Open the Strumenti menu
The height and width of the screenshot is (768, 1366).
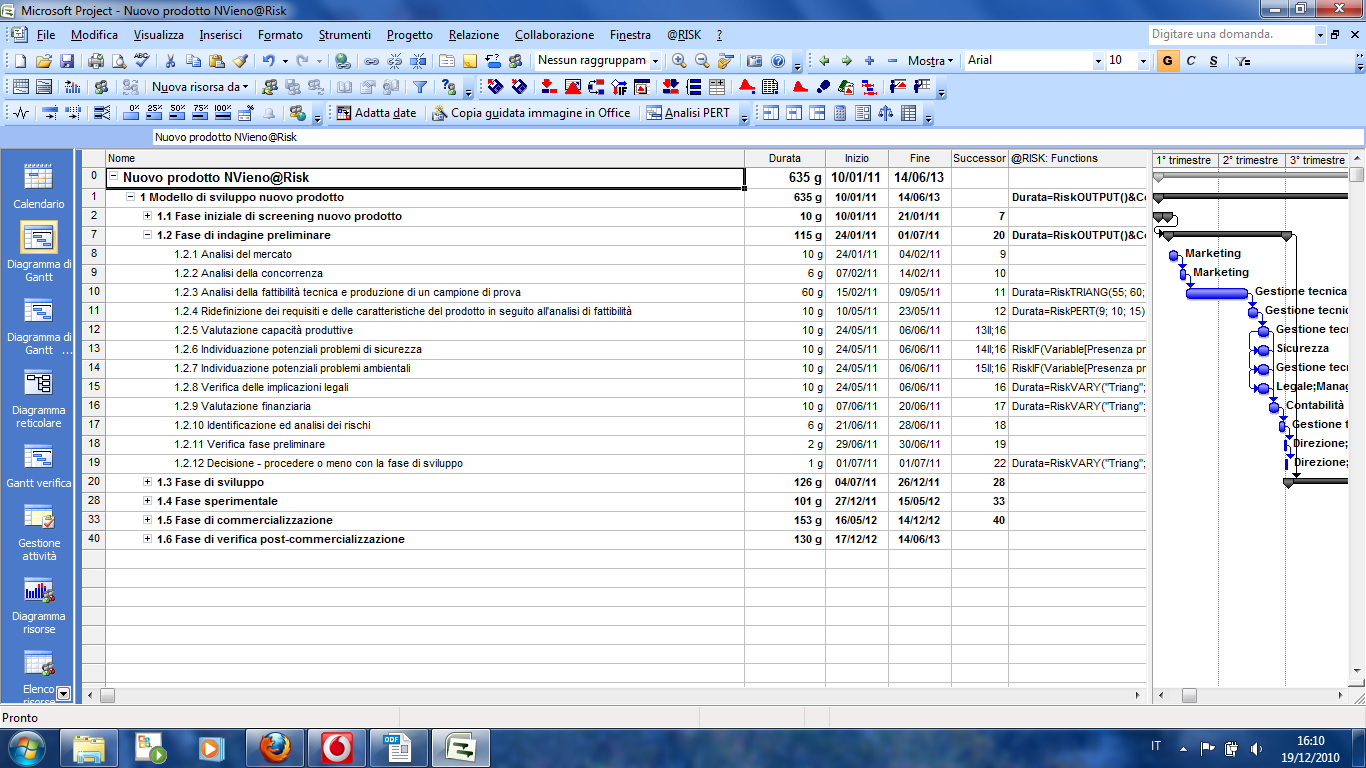[x=344, y=35]
